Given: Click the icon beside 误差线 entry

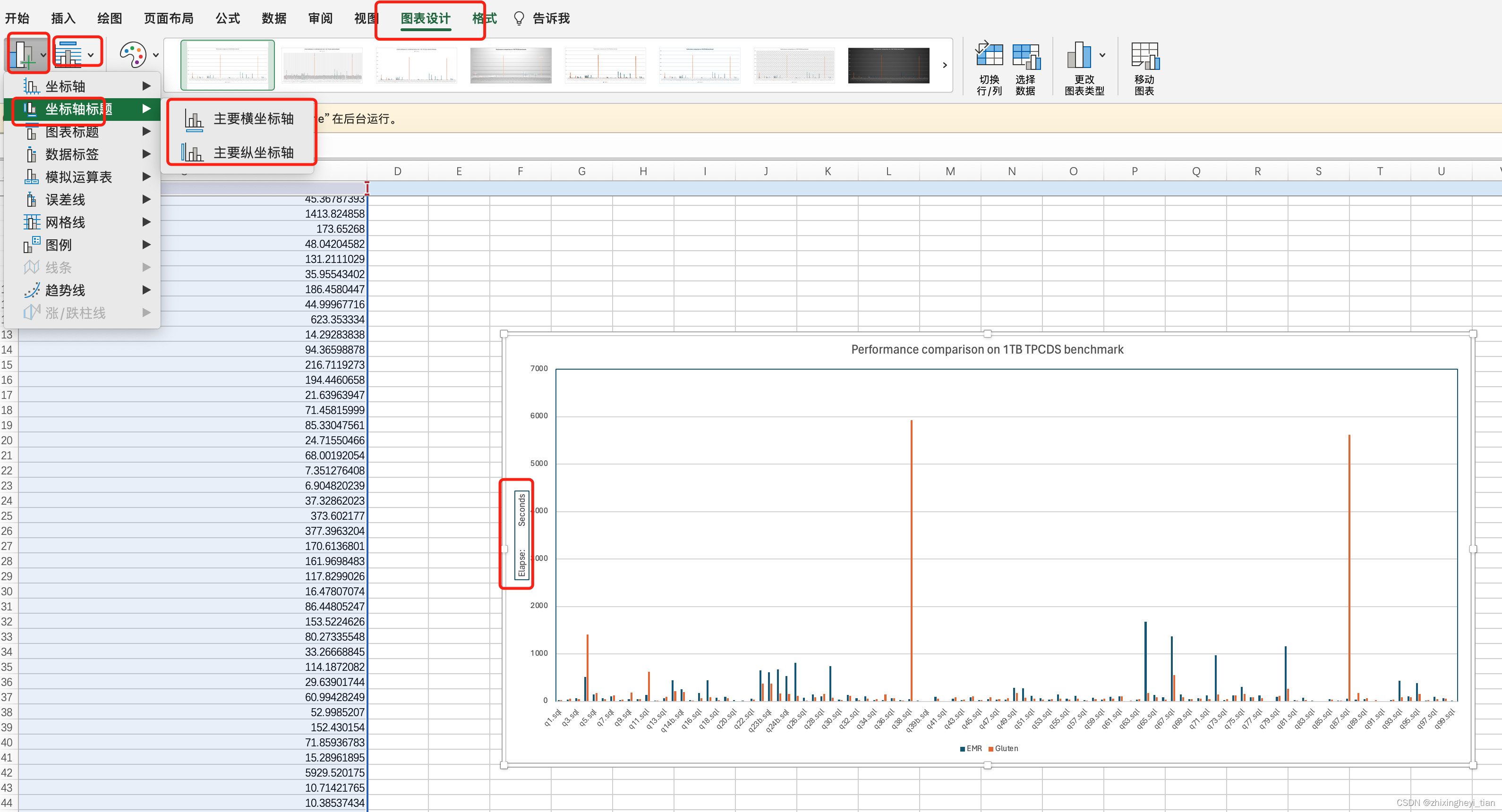Looking at the screenshot, I should pos(31,199).
